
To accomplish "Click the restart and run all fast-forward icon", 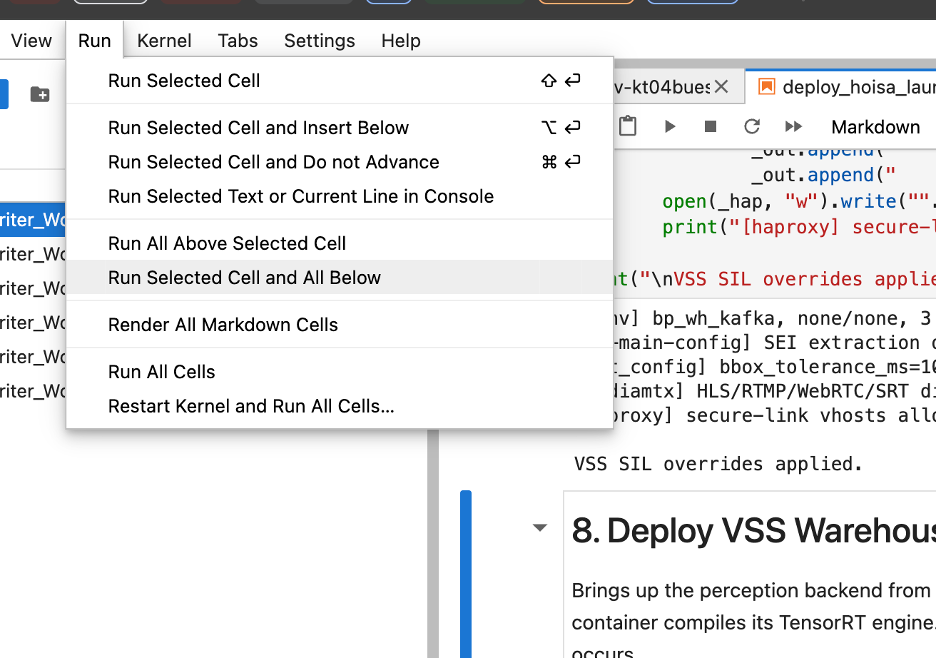I will coord(793,126).
